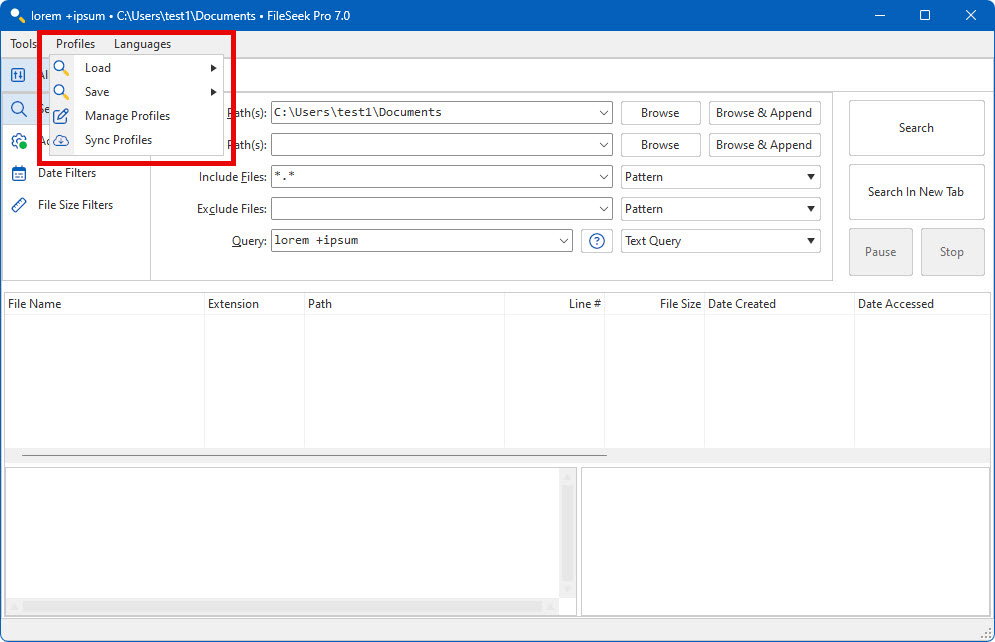Screen dimensions: 995x642
Task: Click Browse & Append next to Documents path
Action: point(765,113)
